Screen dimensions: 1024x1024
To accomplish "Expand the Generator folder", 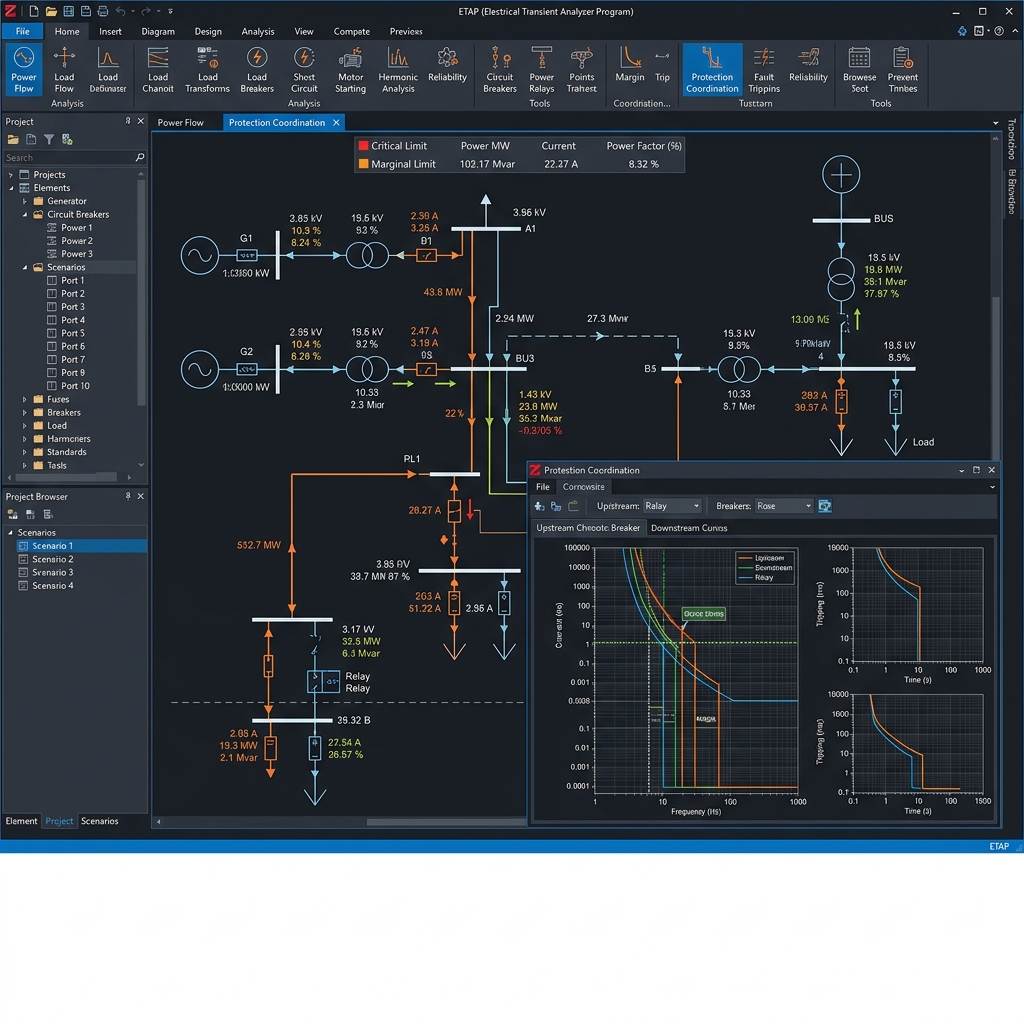I will click(25, 201).
